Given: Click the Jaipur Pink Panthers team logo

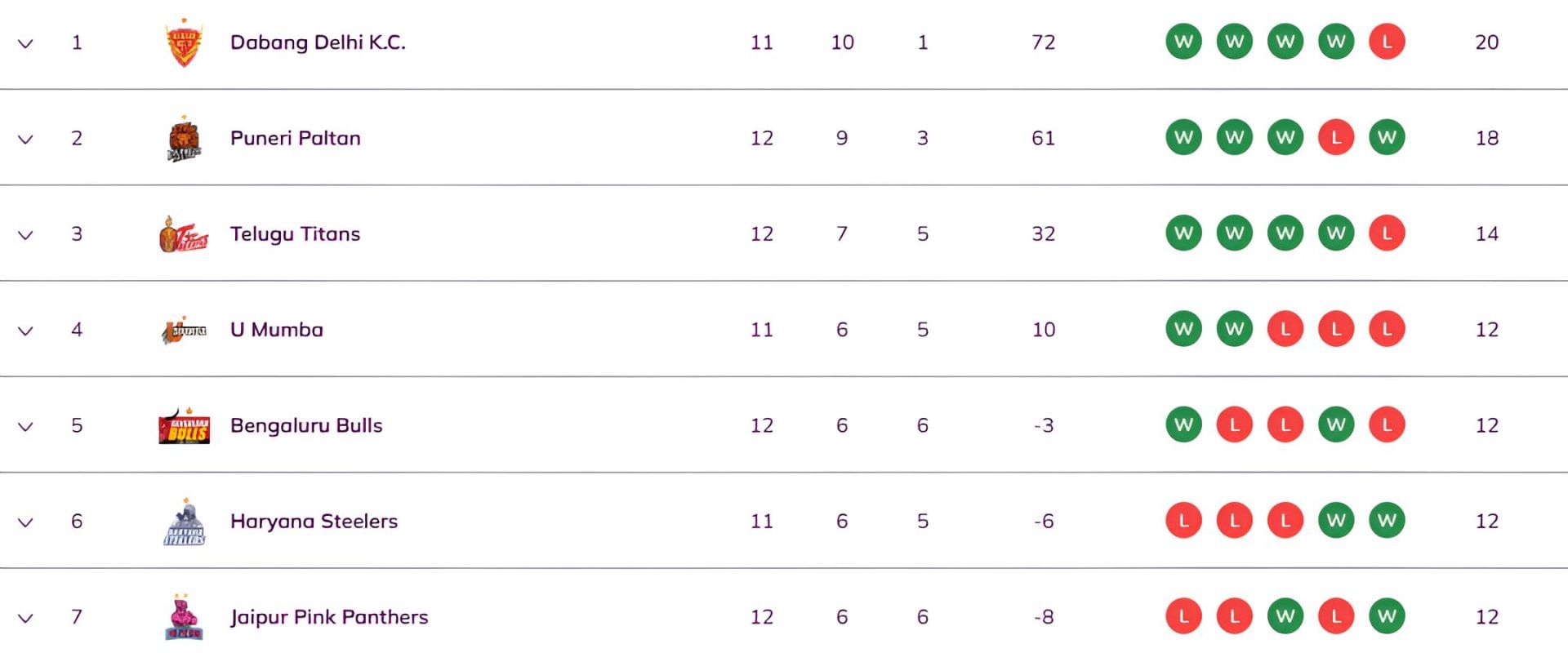Looking at the screenshot, I should click(x=184, y=618).
